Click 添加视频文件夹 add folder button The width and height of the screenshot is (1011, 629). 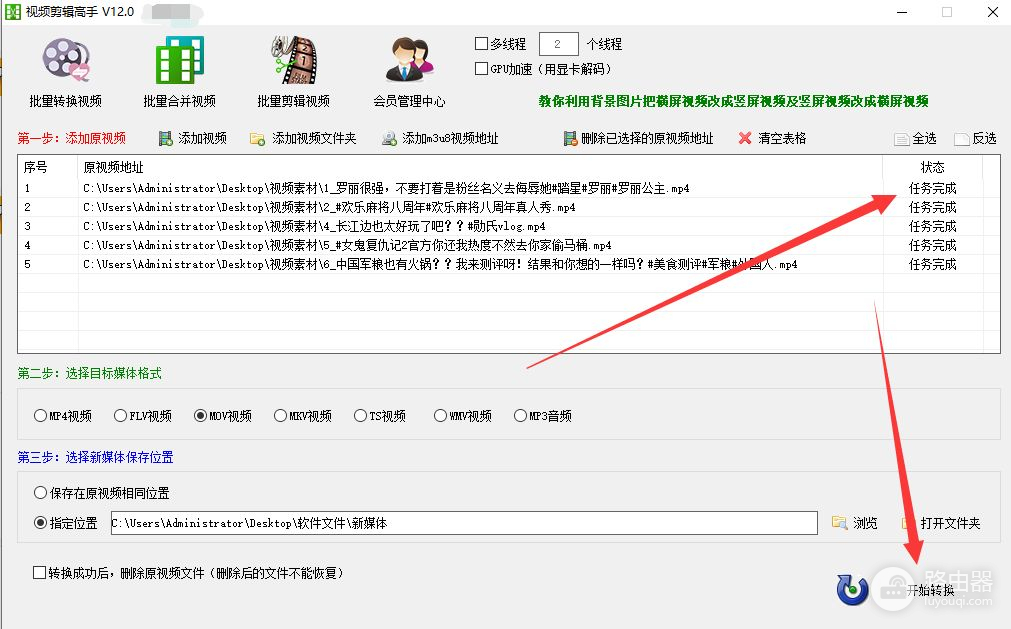pos(304,139)
